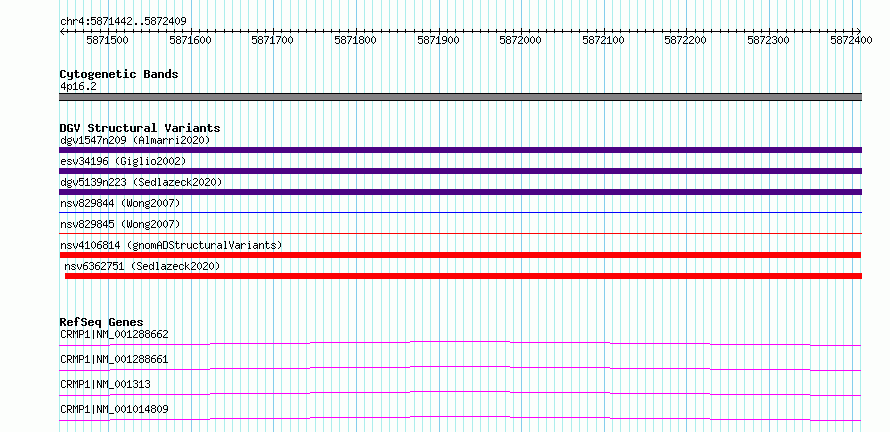
Task: Click the chr4:5871442..5872409 region label
Action: point(123,21)
